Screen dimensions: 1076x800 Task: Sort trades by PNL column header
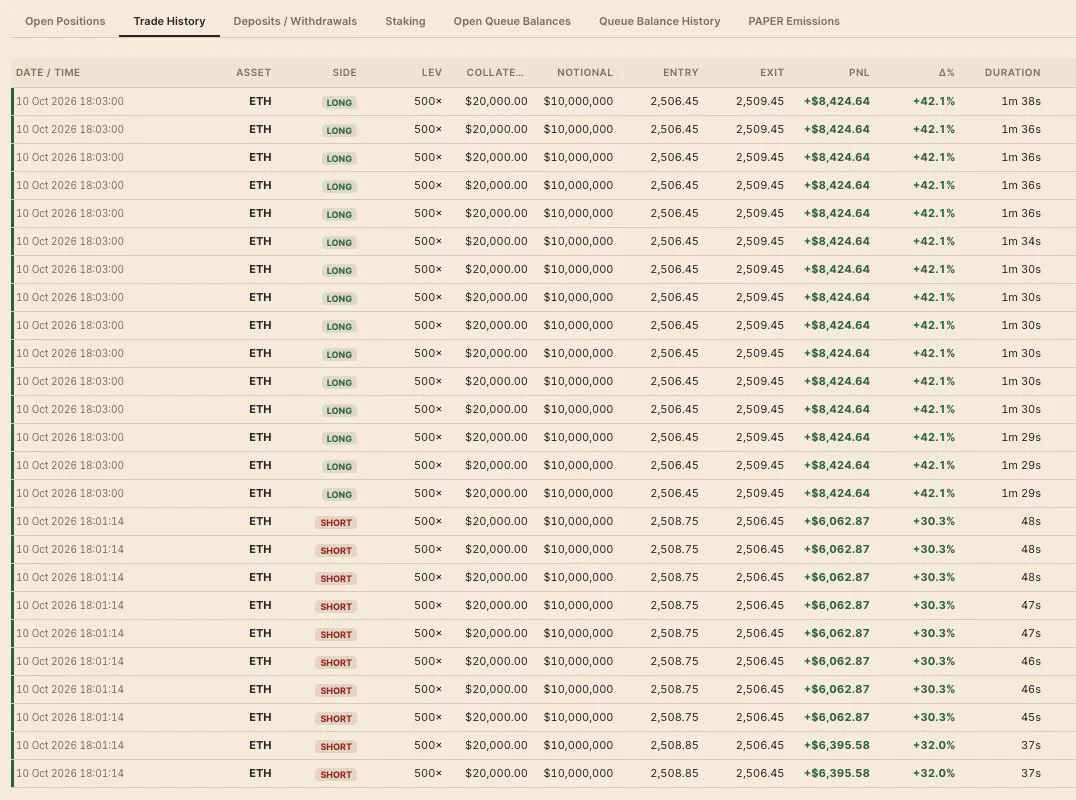tap(858, 73)
